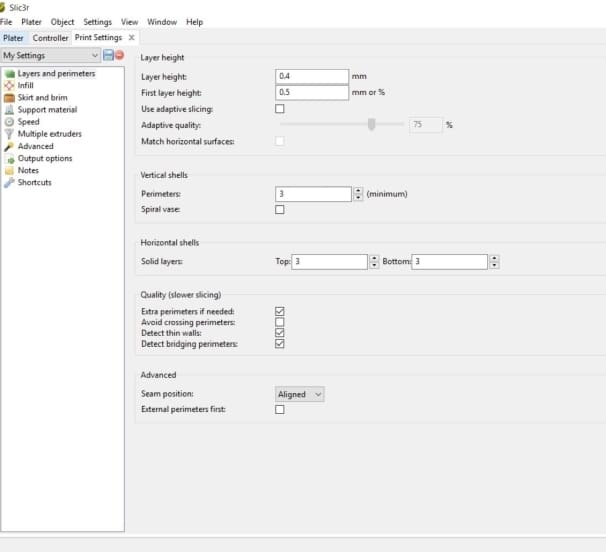
Task: Uncheck Detect bridging perimeters
Action: pos(279,344)
